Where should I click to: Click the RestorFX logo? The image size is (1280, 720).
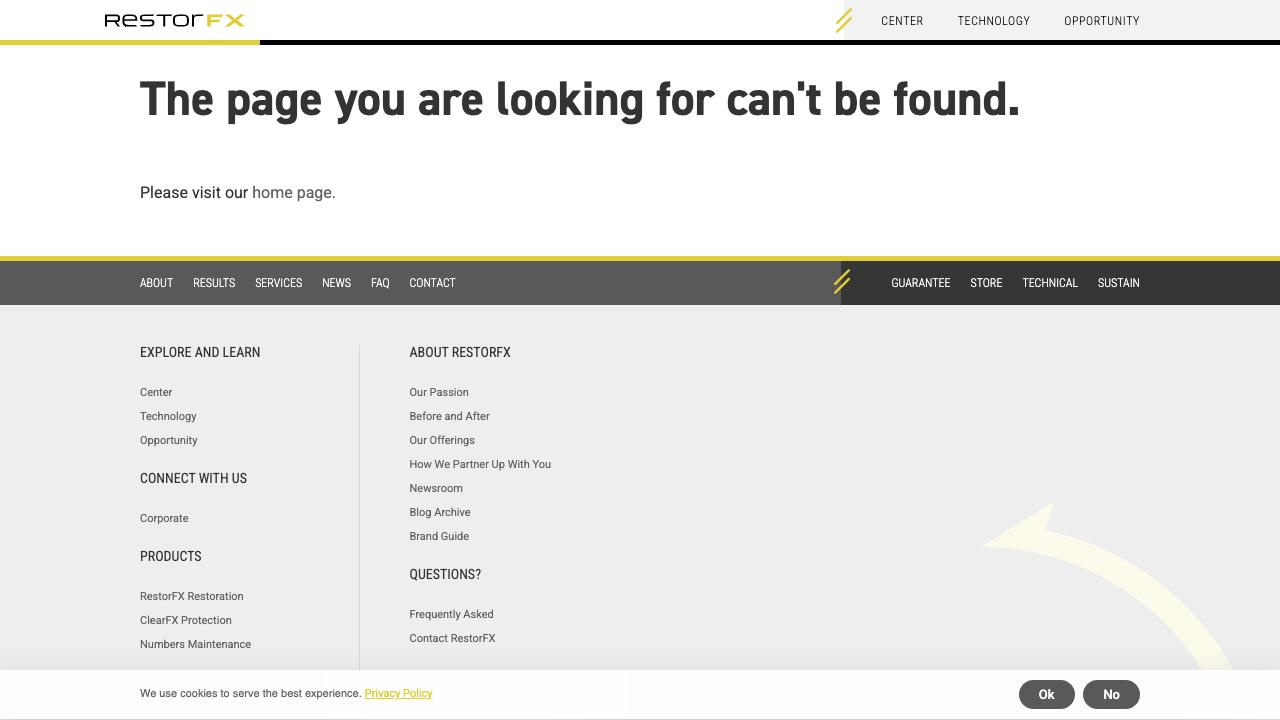[174, 20]
